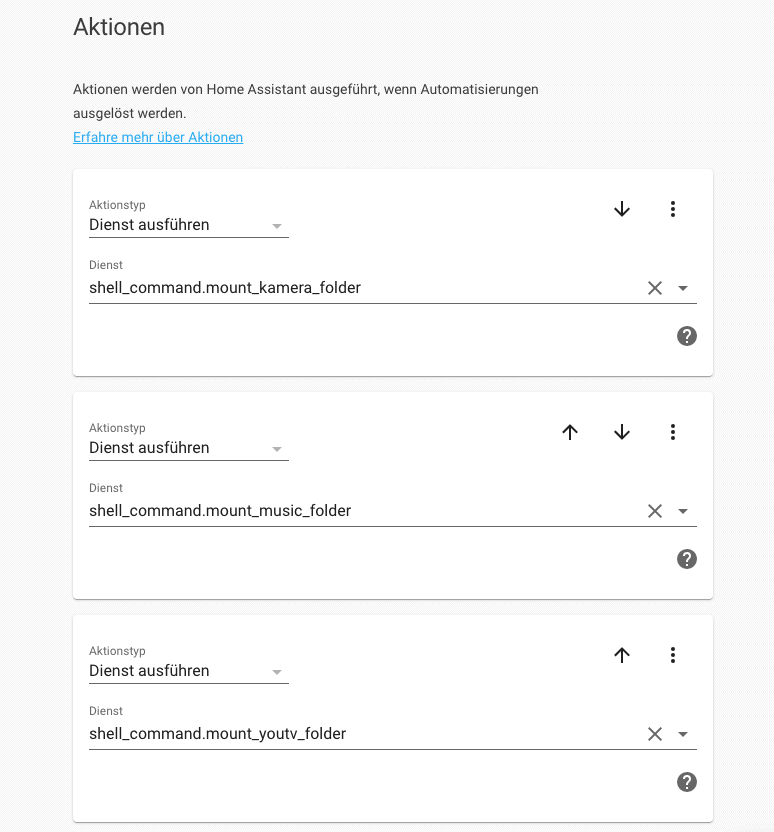Clear the mount_kamera_folder service field
Image resolution: width=774 pixels, height=832 pixels.
point(655,287)
